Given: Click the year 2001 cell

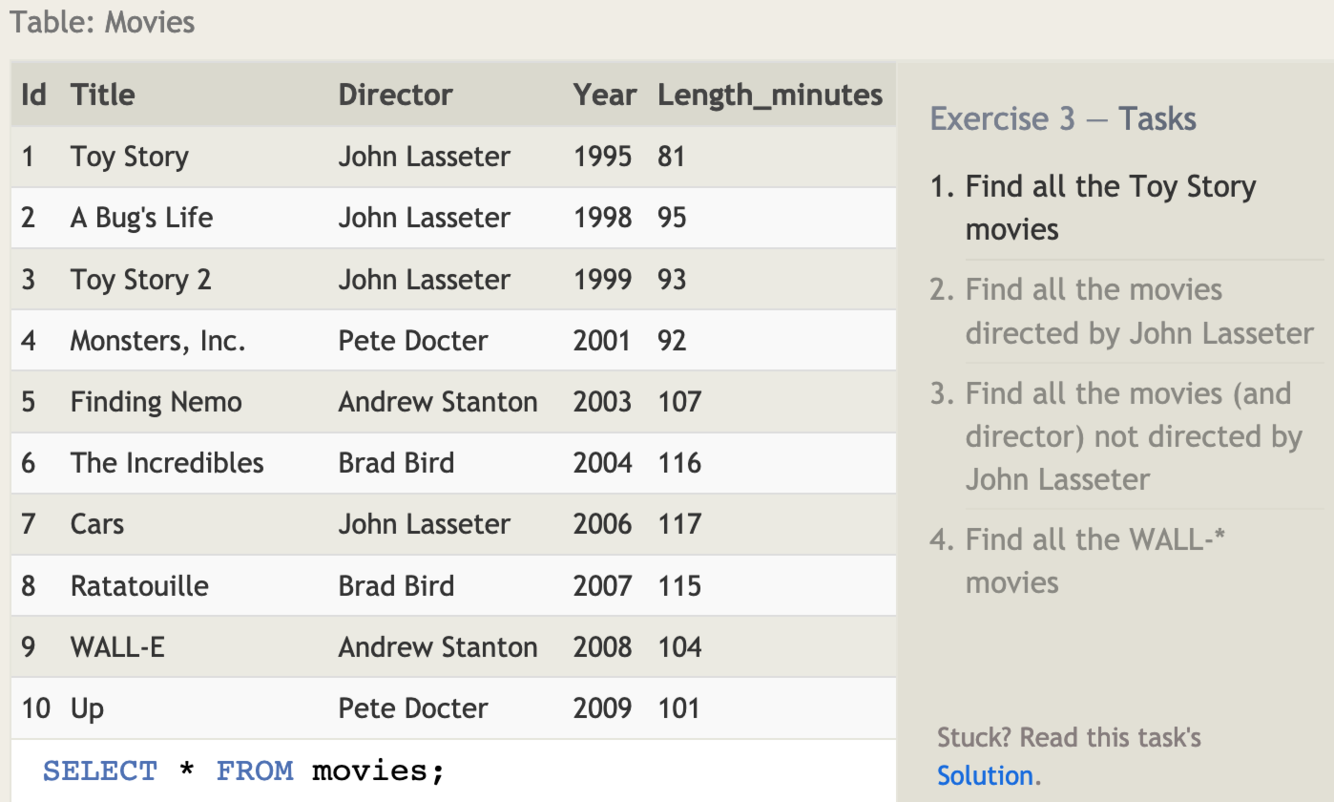Looking at the screenshot, I should (602, 341).
